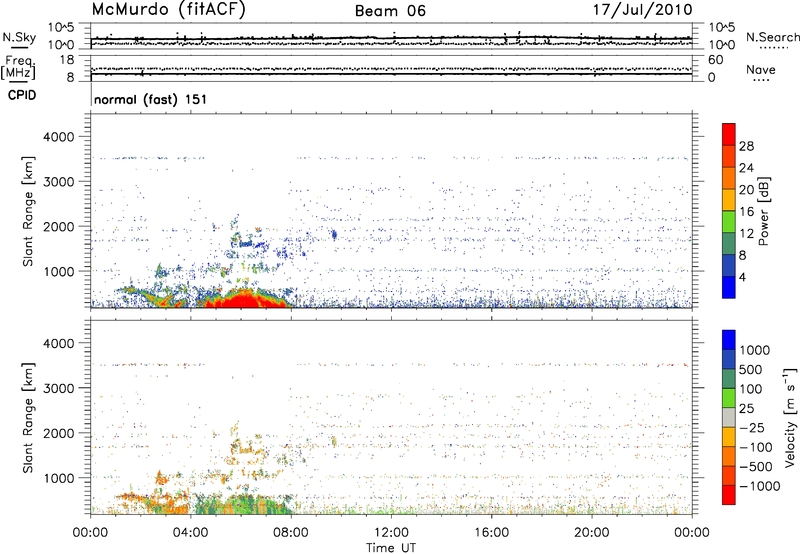Click the CPID label
Image resolution: width=800 pixels, height=554 pixels.
[21, 95]
